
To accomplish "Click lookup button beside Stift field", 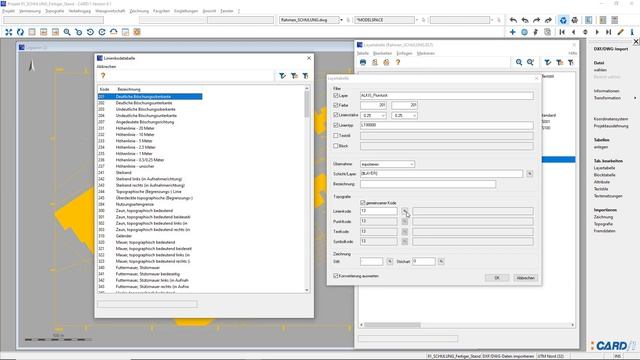I will coord(390,261).
